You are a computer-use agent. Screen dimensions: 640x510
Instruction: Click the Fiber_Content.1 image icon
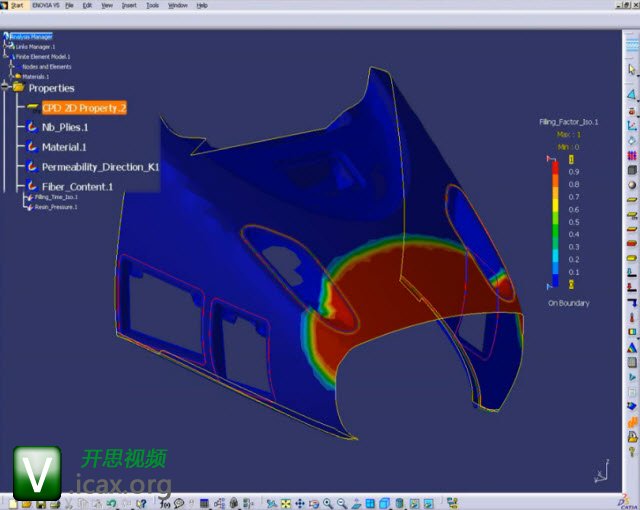[x=33, y=186]
